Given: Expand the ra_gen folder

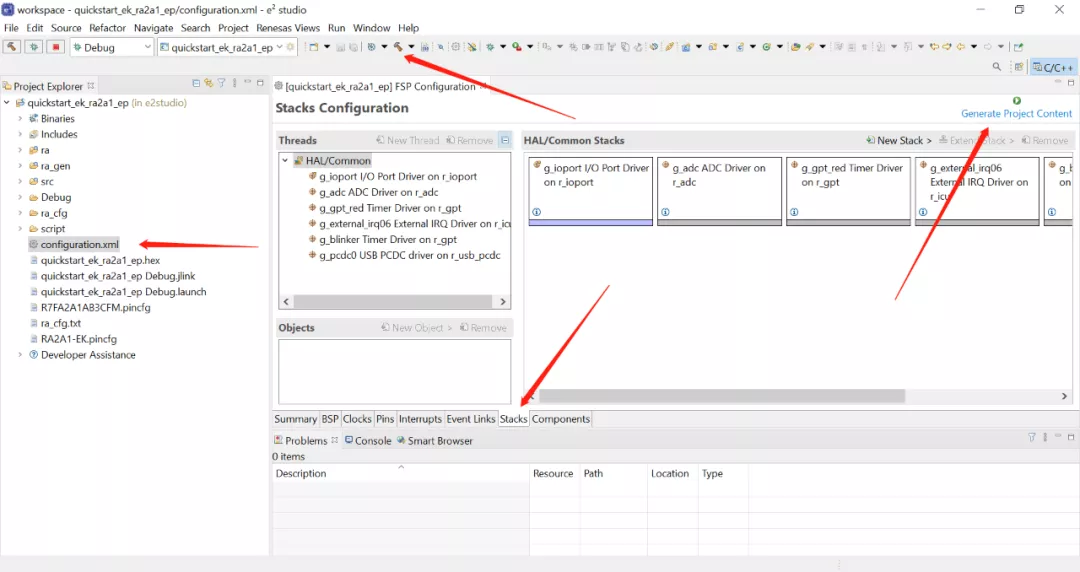Looking at the screenshot, I should click(x=20, y=166).
